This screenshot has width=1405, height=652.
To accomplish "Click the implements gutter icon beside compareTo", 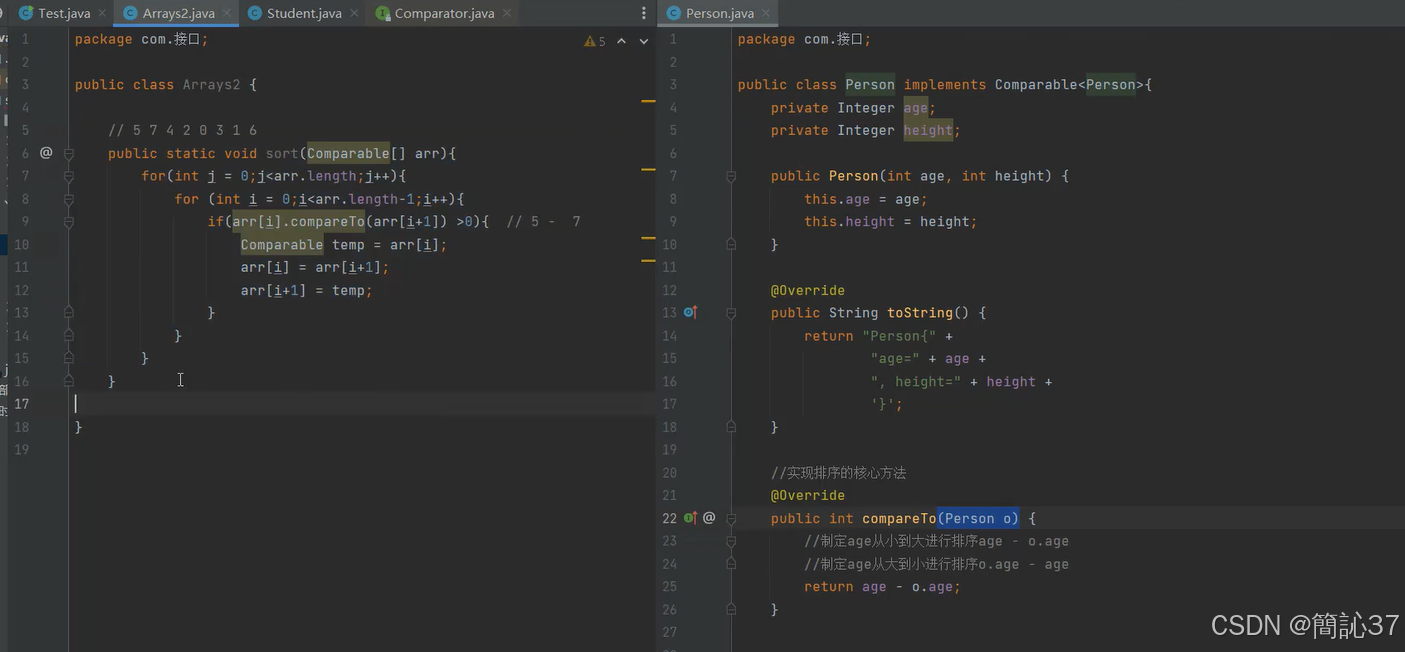I will [x=690, y=518].
